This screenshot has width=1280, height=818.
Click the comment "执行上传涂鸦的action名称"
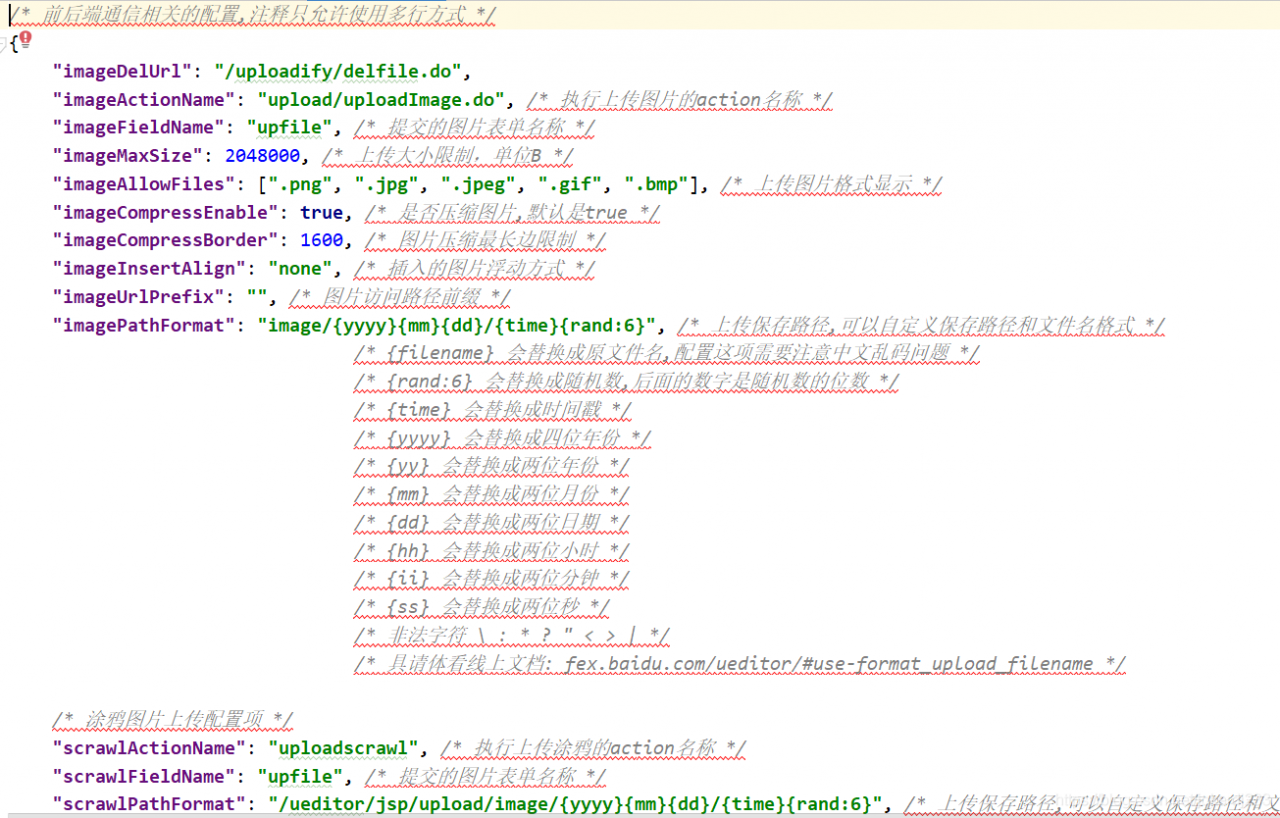[x=593, y=748]
